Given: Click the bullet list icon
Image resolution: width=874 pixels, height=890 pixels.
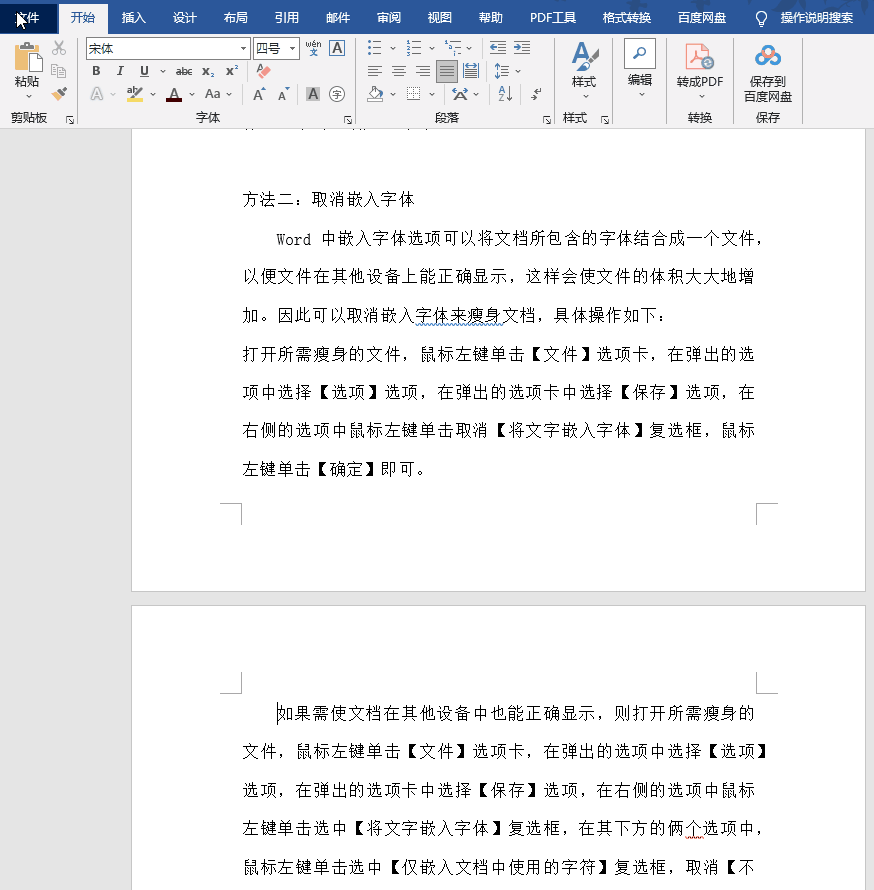Looking at the screenshot, I should [375, 48].
